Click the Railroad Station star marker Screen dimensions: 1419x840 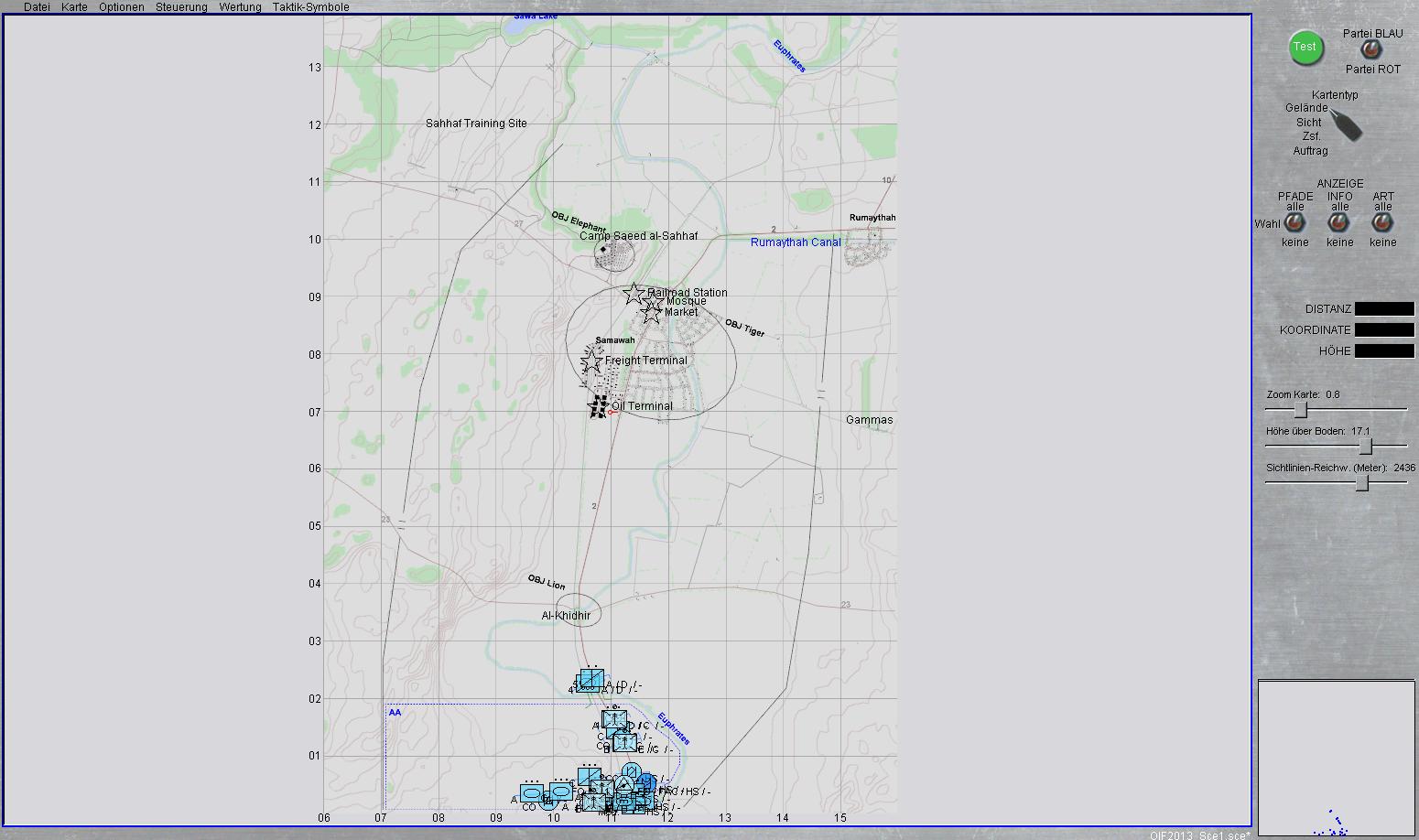point(634,294)
